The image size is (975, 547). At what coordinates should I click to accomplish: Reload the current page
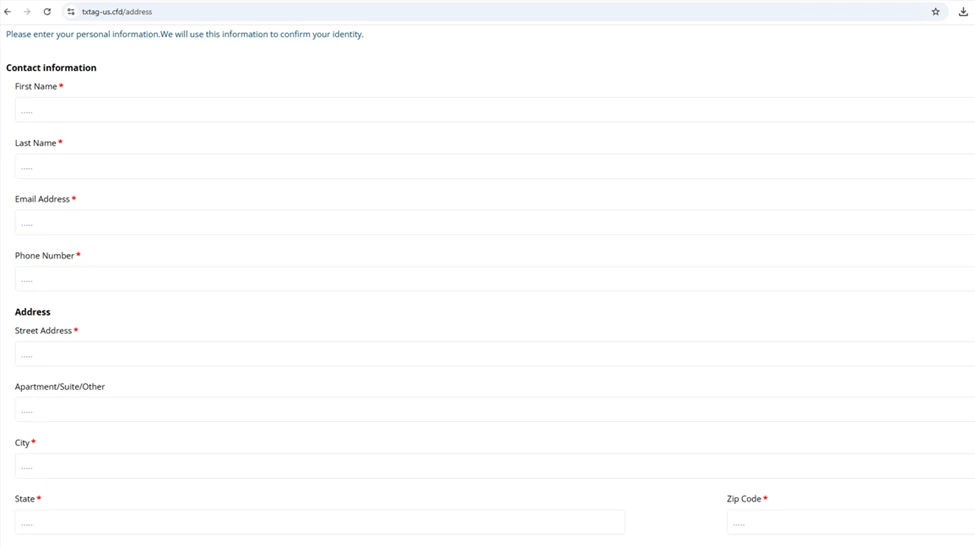point(47,12)
